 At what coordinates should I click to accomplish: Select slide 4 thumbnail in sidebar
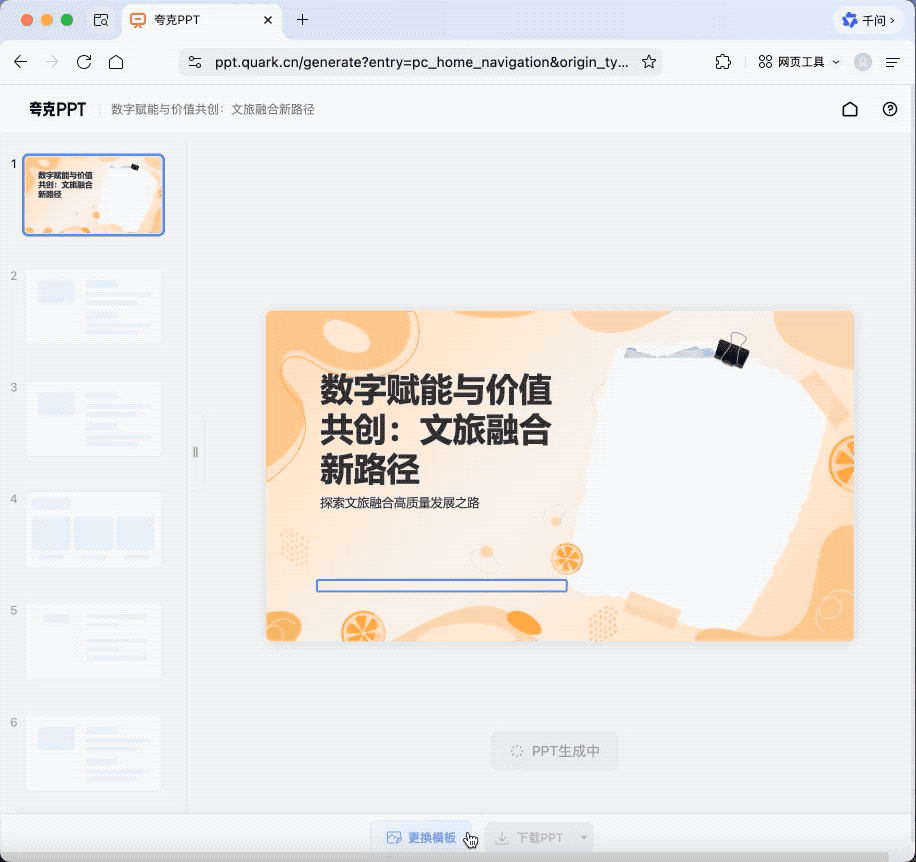click(x=94, y=529)
